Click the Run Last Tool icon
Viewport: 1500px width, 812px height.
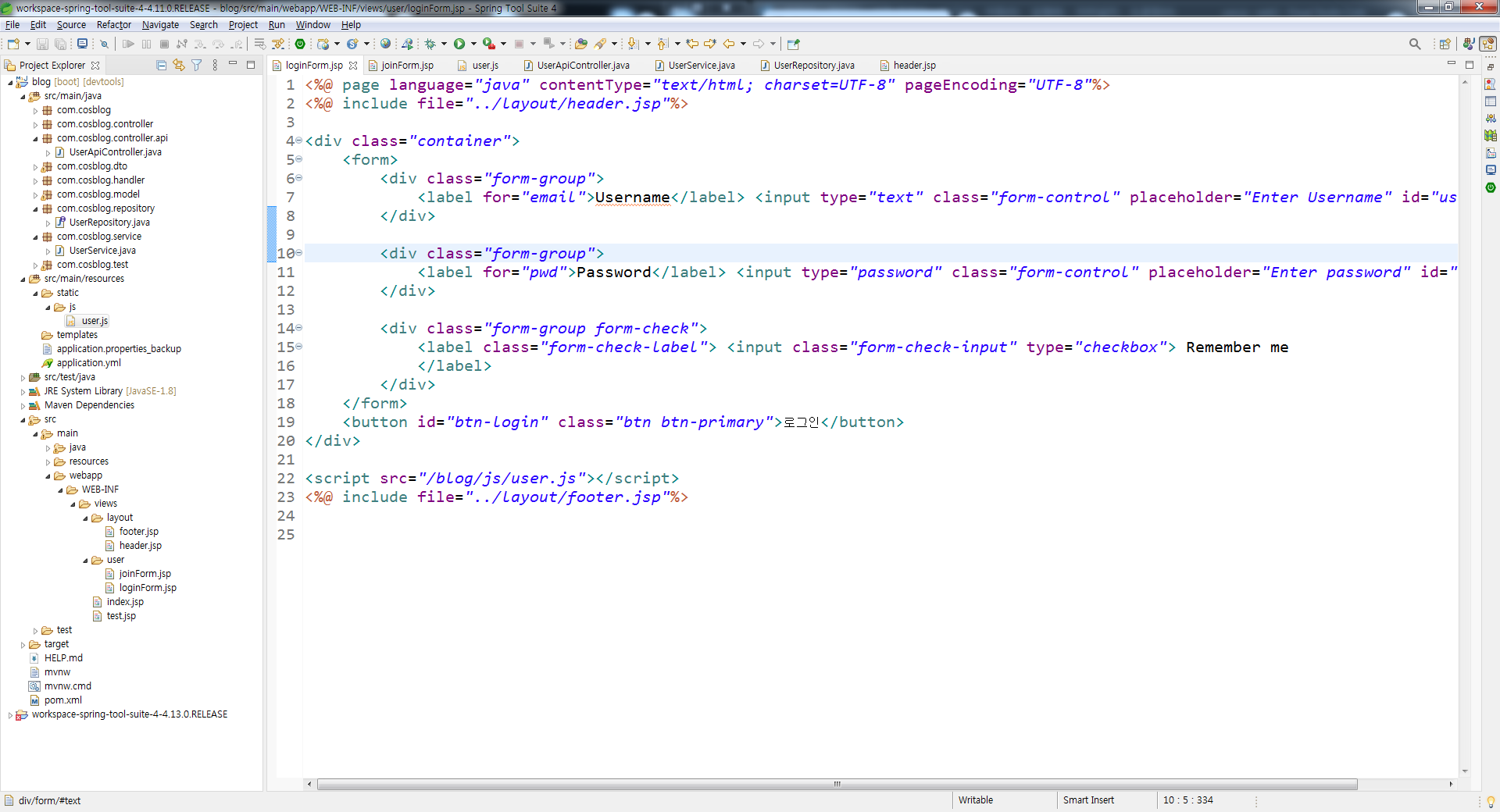489,44
